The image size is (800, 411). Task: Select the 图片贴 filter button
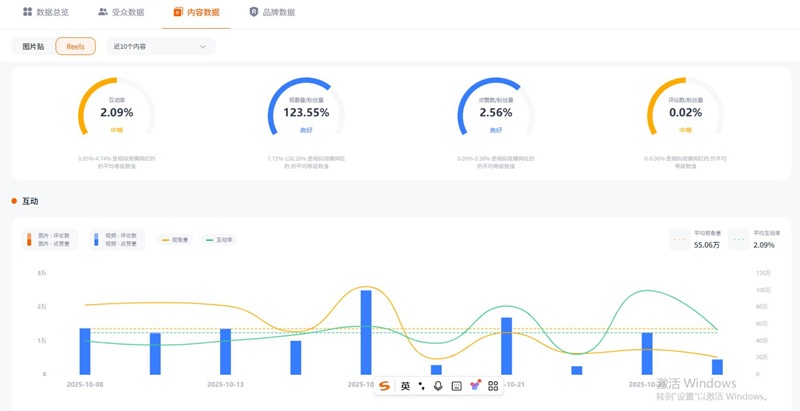tap(33, 46)
